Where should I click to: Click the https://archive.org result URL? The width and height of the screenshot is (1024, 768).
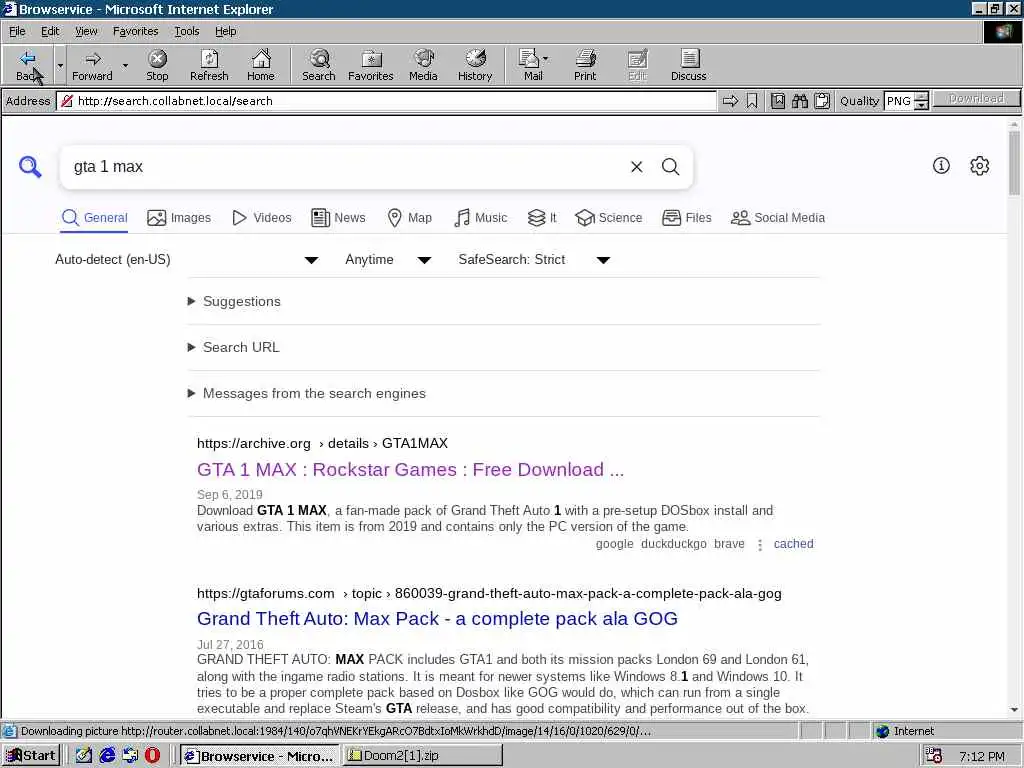(323, 443)
